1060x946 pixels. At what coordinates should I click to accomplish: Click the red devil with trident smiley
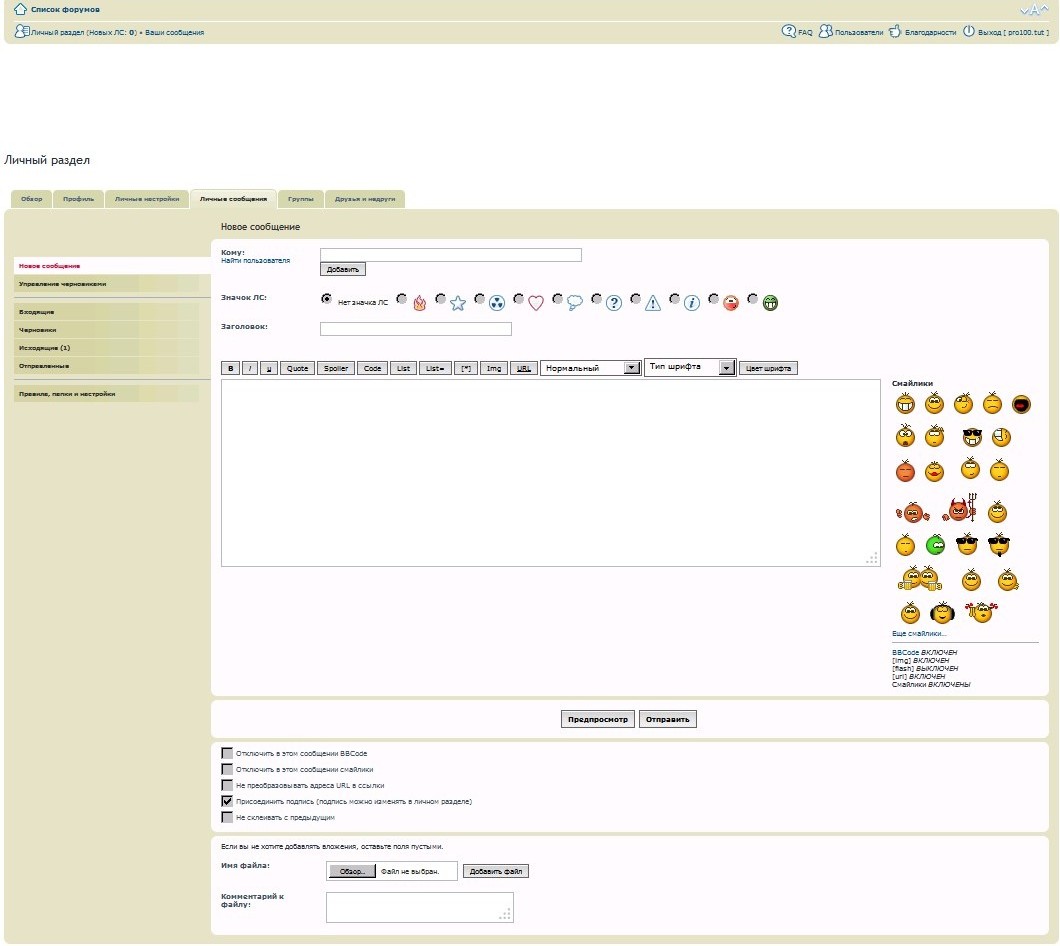(x=960, y=511)
